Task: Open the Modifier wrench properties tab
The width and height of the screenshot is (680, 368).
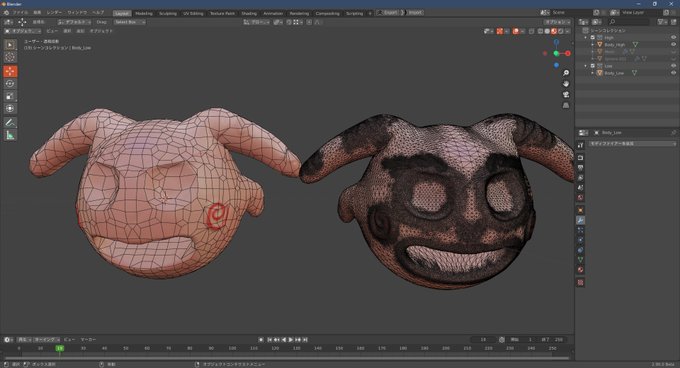Action: 581,220
